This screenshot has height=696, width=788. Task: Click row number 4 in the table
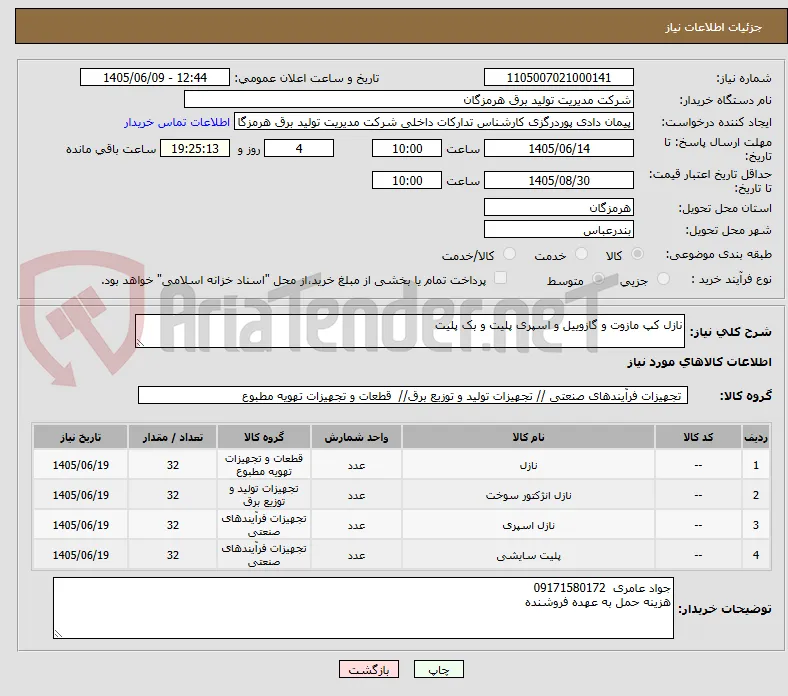755,555
